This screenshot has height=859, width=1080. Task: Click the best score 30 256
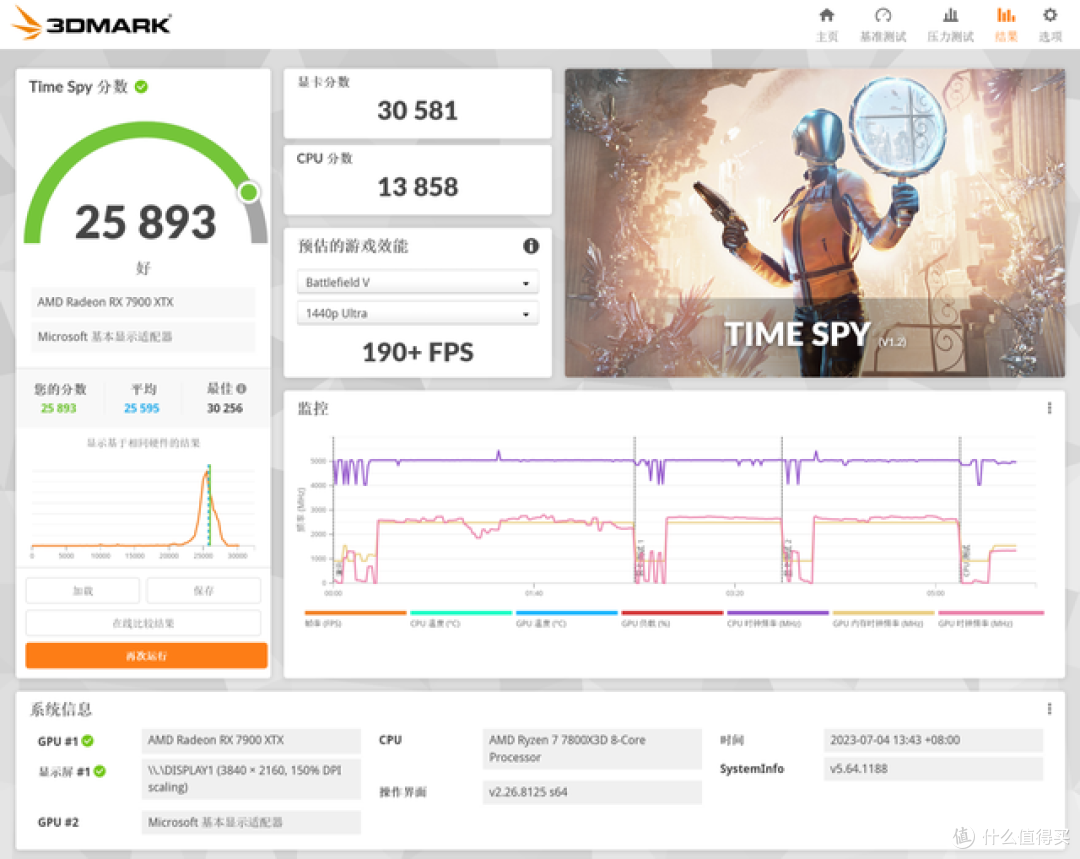pyautogui.click(x=225, y=408)
